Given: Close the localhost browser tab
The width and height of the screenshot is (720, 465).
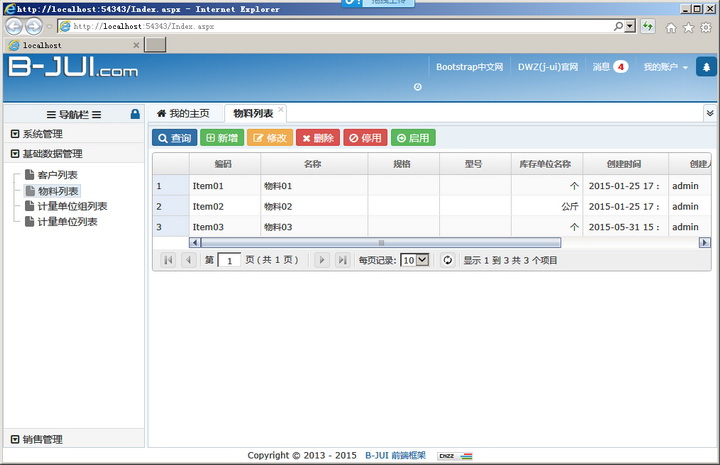Looking at the screenshot, I should [136, 45].
